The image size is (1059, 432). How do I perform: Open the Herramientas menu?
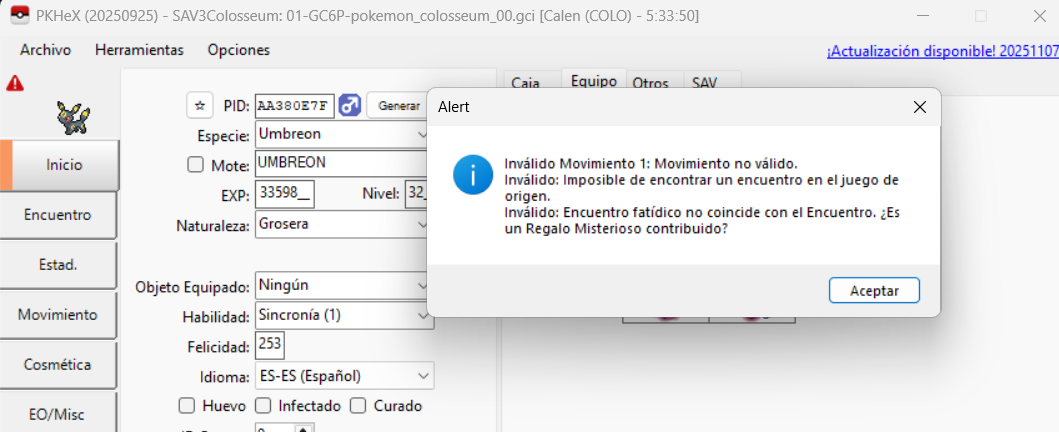(x=139, y=50)
